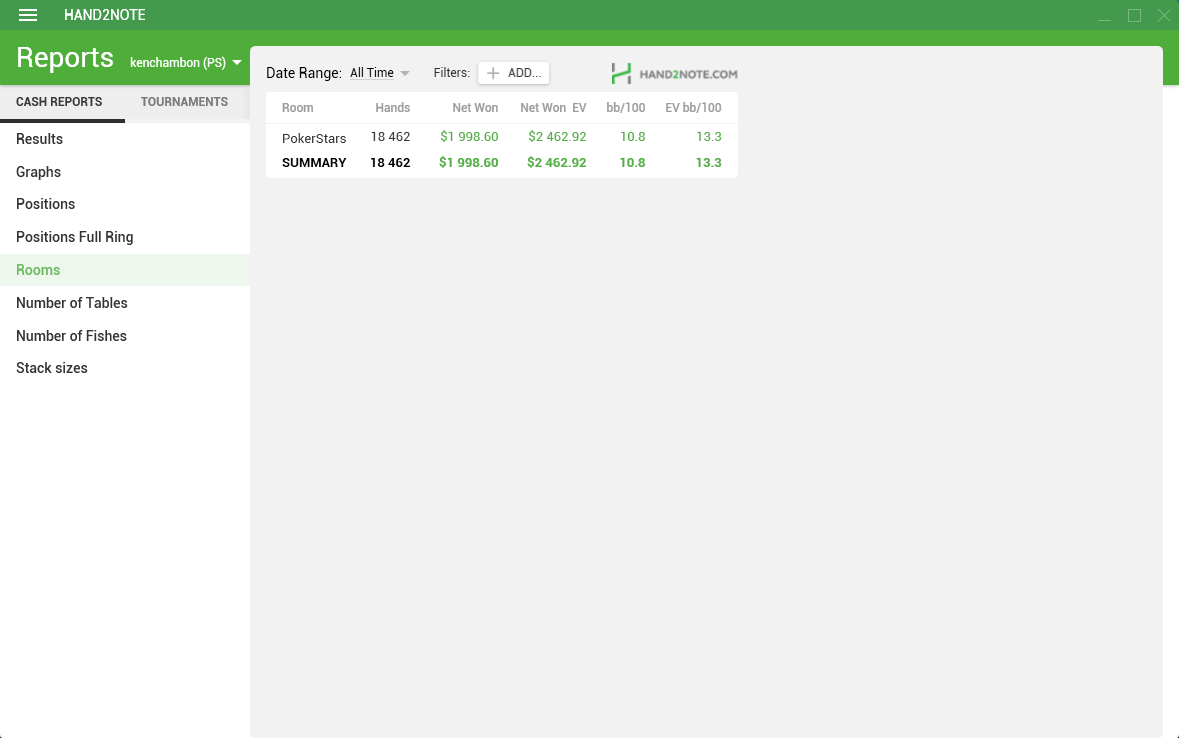Open the kenchambon (PS) player dropdown
The height and width of the screenshot is (738, 1179).
[x=185, y=62]
